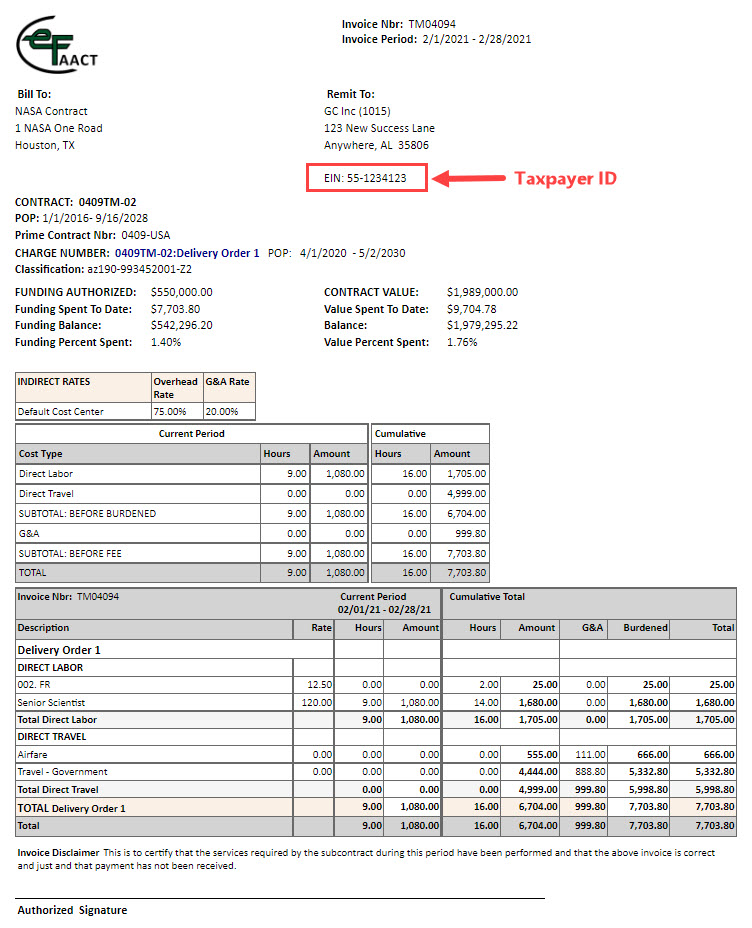The width and height of the screenshot is (752, 928).
Task: Click the eFAACT logo
Action: [x=55, y=44]
